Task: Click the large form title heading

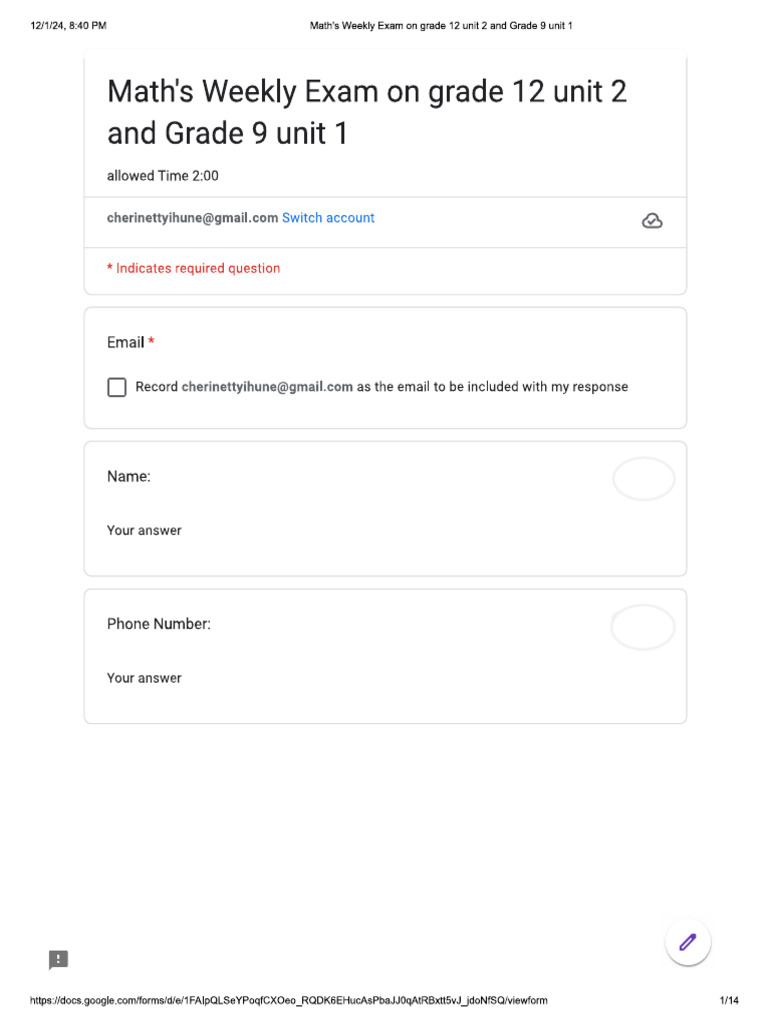Action: (x=367, y=112)
